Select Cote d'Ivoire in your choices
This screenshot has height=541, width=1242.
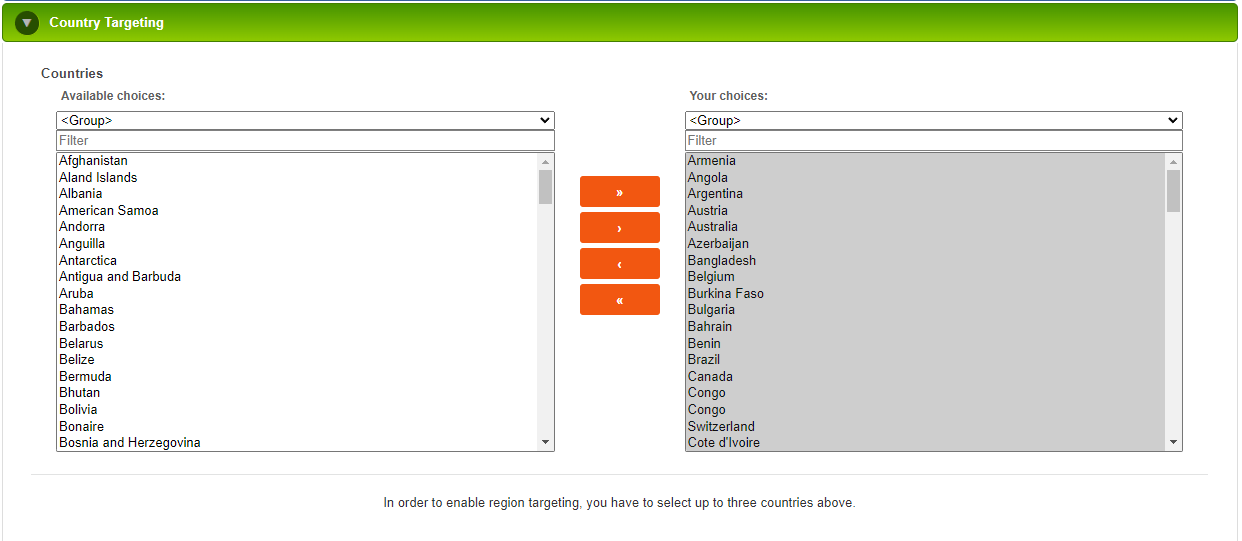(x=926, y=443)
